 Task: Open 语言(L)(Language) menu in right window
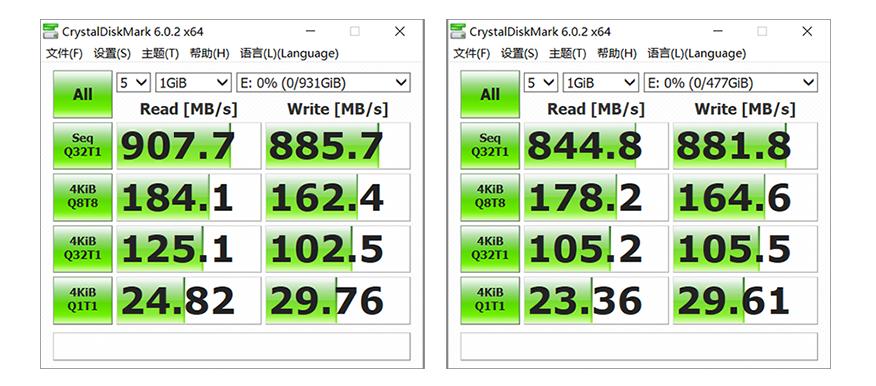coord(696,54)
